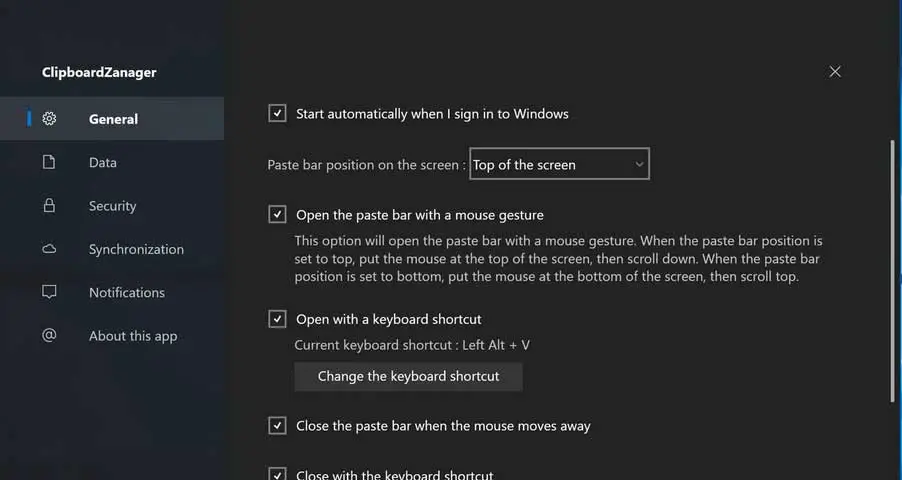This screenshot has height=480, width=902.
Task: Uncheck open paste bar with mouse gesture
Action: tap(278, 215)
